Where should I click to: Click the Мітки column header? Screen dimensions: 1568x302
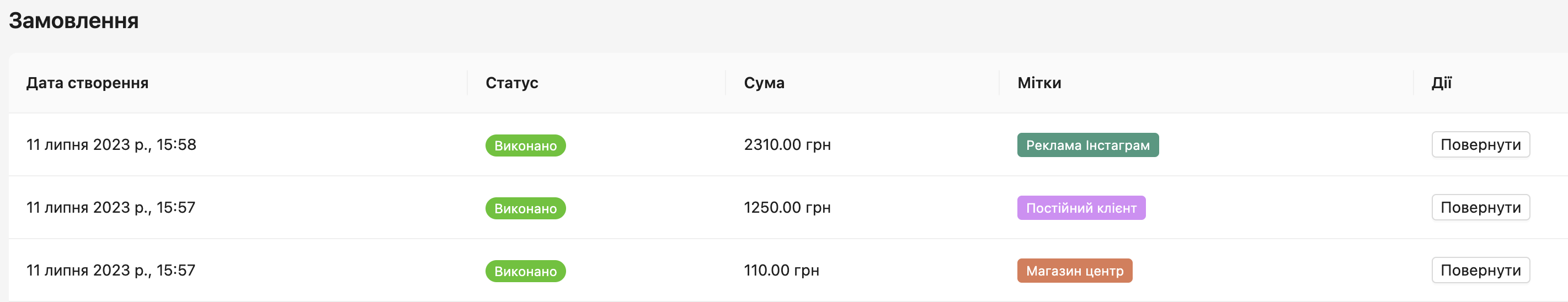coord(1039,83)
